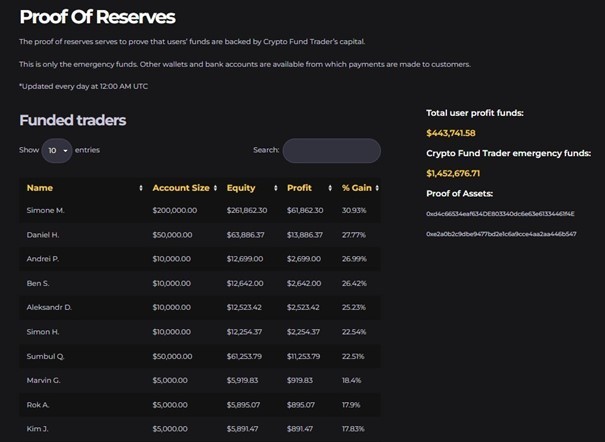Click profit value $61,862.30
This screenshot has height=442, width=605.
(305, 210)
